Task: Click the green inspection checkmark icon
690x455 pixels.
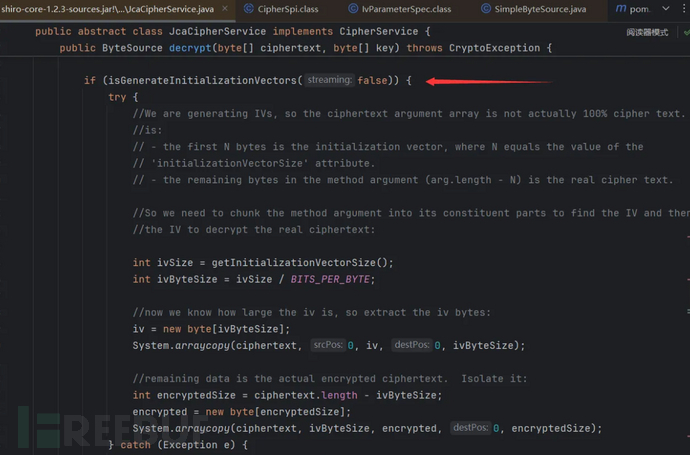Action: (x=686, y=33)
